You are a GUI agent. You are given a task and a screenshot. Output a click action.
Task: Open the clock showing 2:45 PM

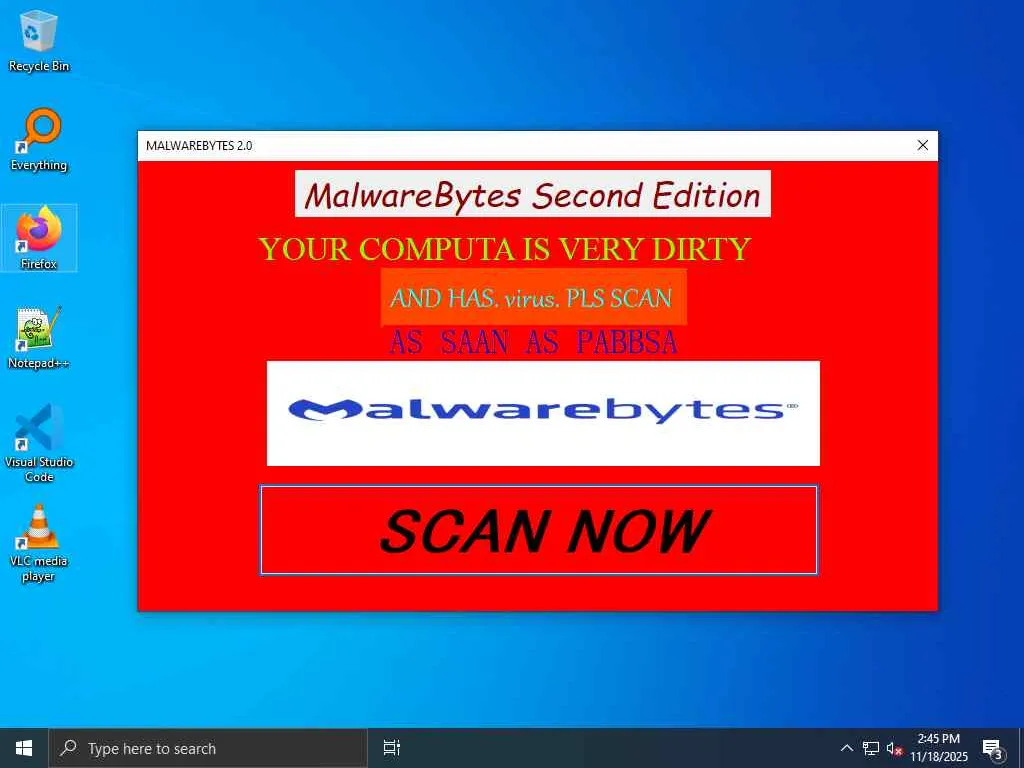(938, 748)
